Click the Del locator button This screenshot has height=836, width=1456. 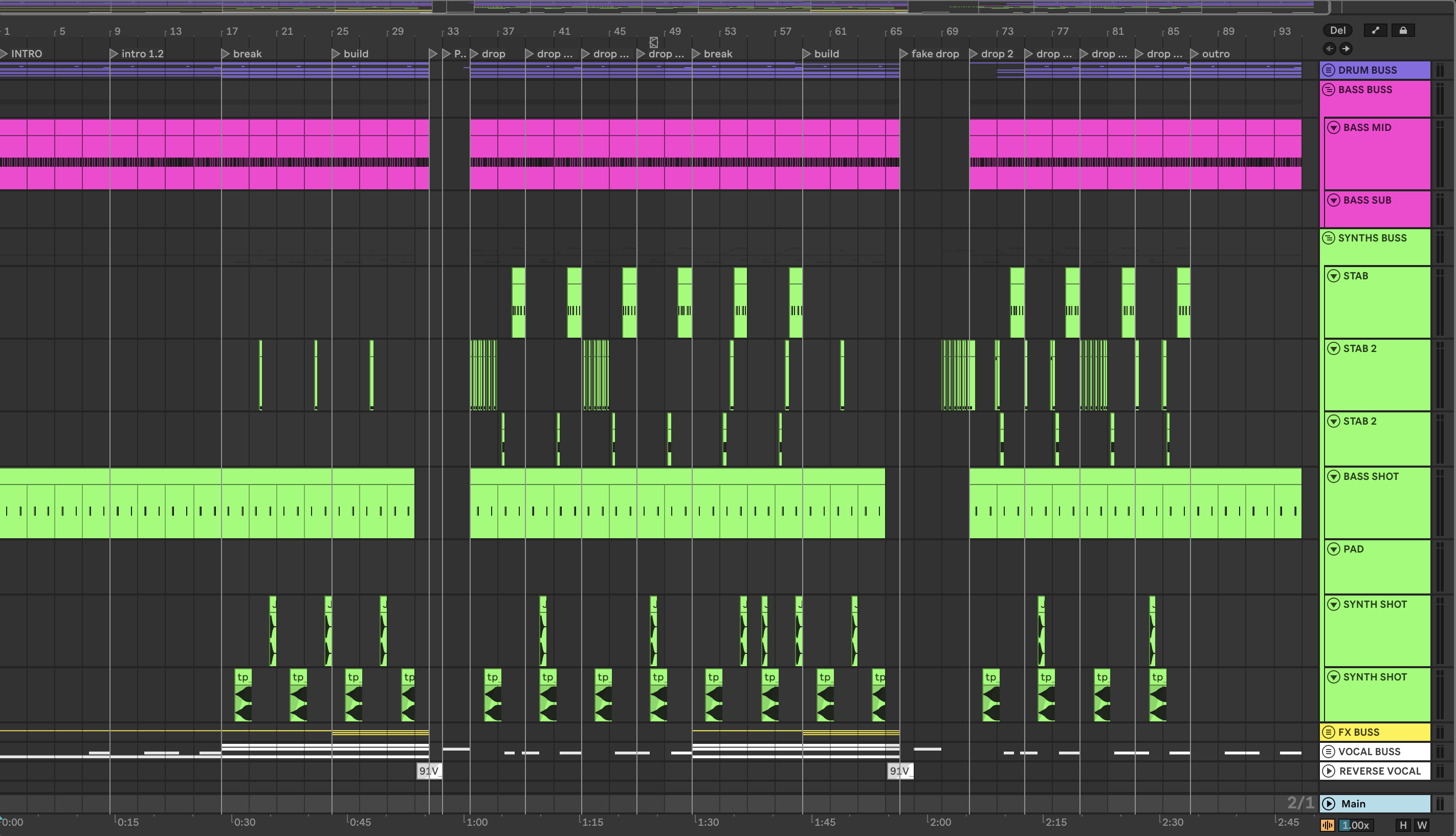(x=1338, y=30)
